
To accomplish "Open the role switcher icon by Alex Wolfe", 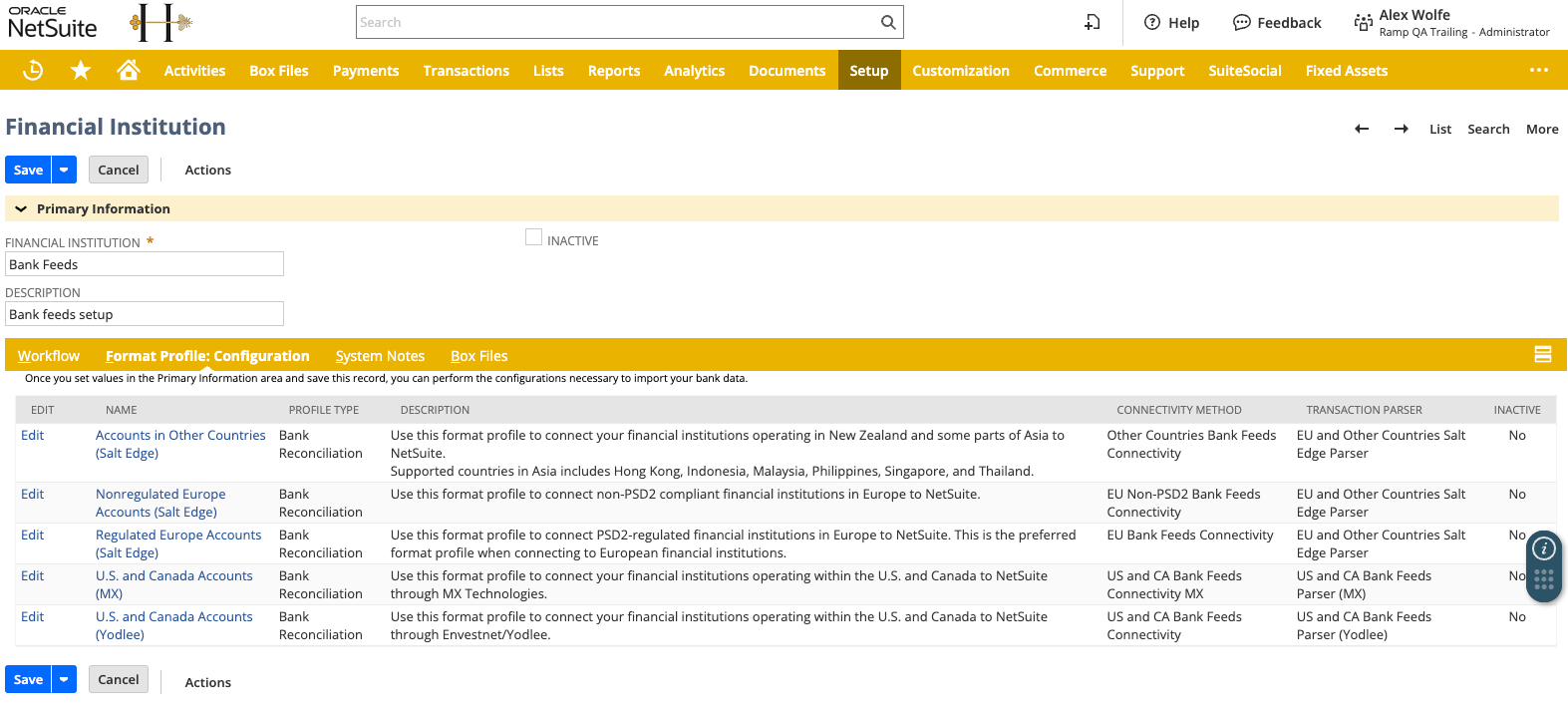I will pos(1363,22).
